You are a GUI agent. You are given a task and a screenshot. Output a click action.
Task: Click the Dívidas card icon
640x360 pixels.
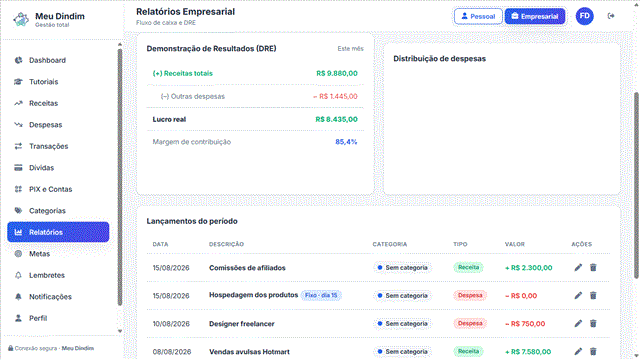click(18, 168)
